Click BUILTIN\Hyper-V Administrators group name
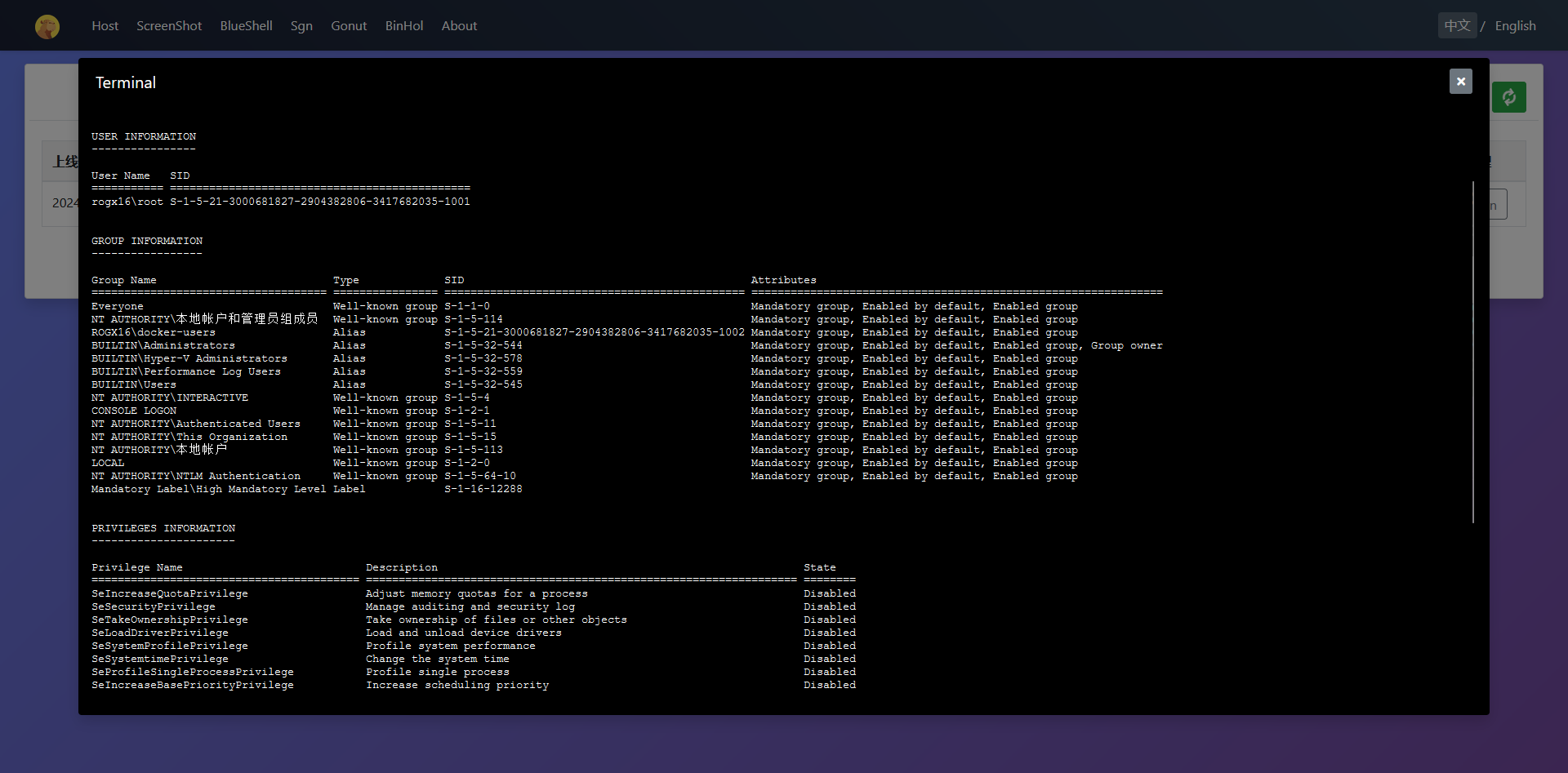 (x=189, y=358)
